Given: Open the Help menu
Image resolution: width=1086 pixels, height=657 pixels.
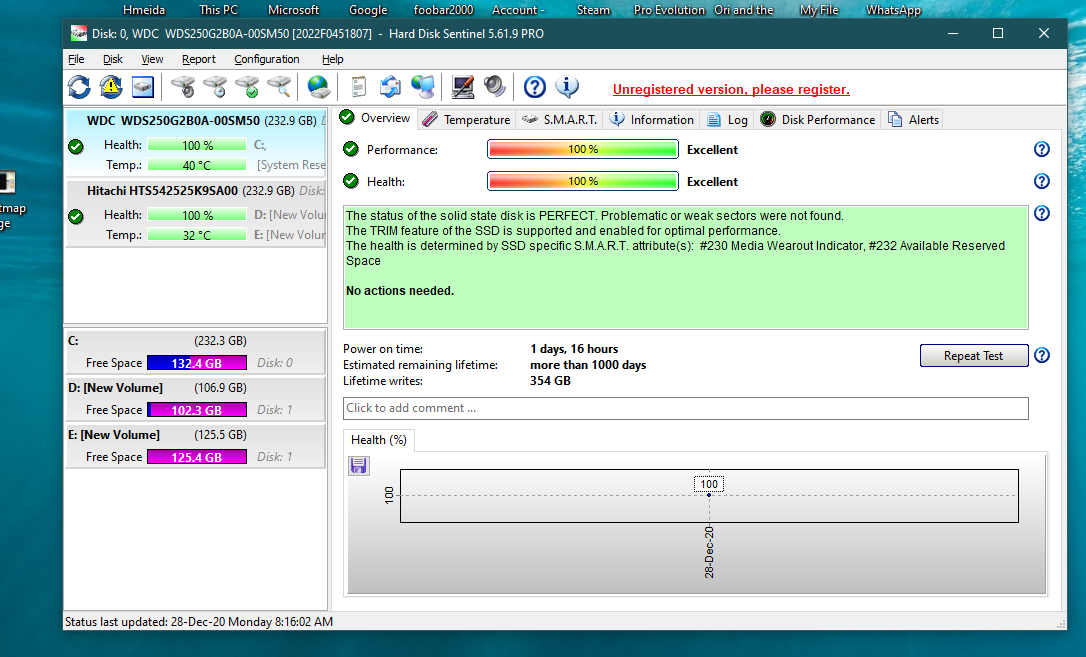Looking at the screenshot, I should [x=332, y=60].
